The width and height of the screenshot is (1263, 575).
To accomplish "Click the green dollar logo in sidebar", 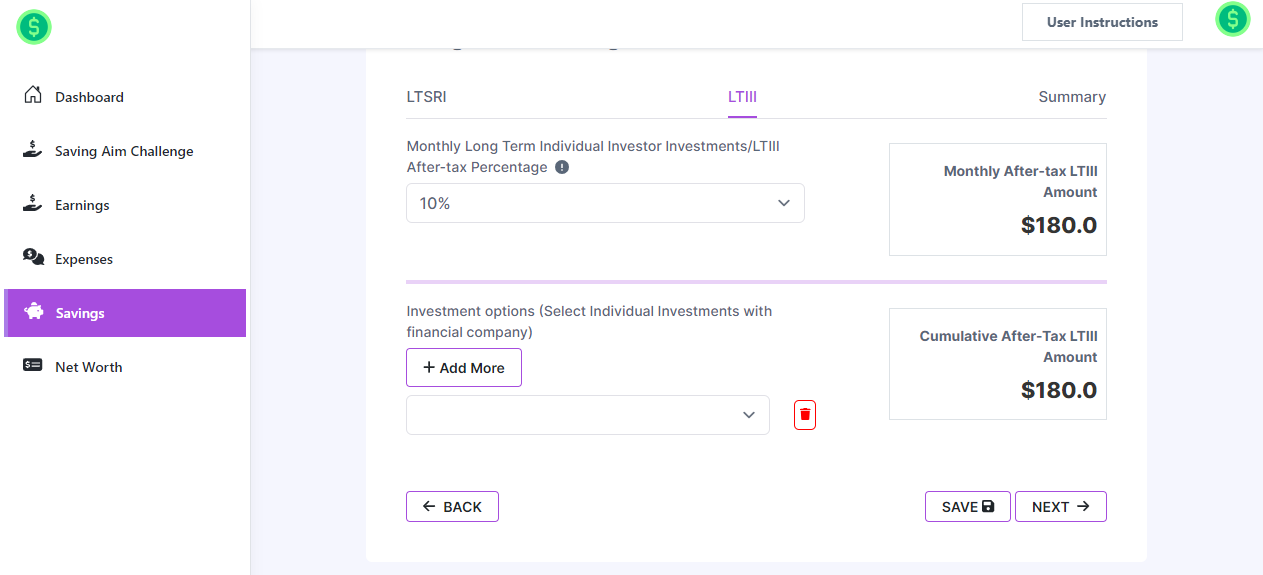I will pyautogui.click(x=34, y=28).
